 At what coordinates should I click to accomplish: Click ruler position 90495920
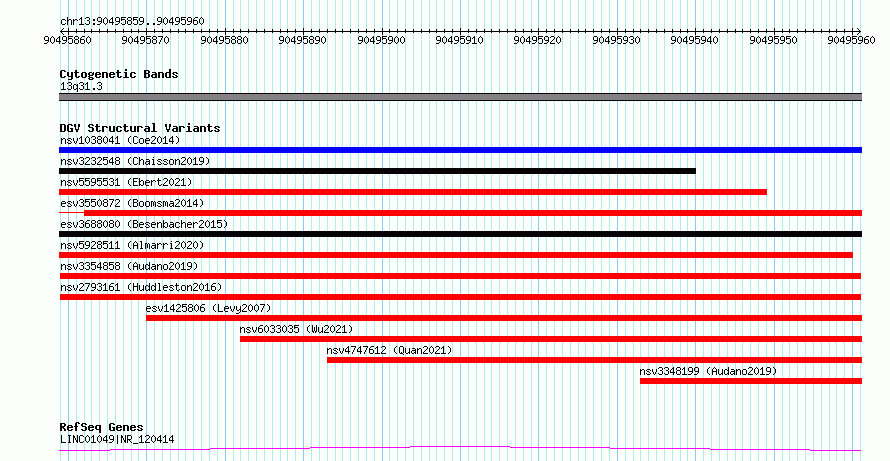[538, 40]
